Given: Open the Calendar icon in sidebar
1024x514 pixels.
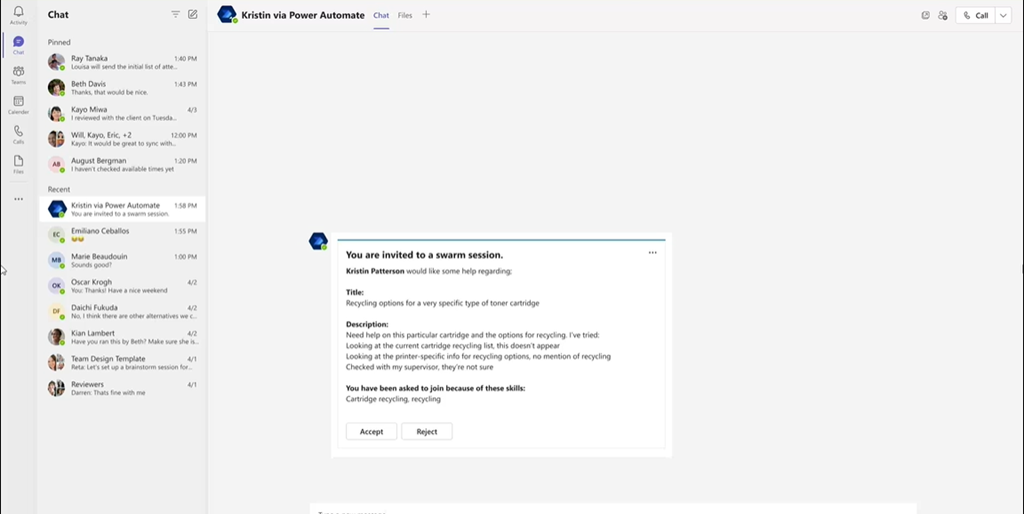Looking at the screenshot, I should [18, 104].
